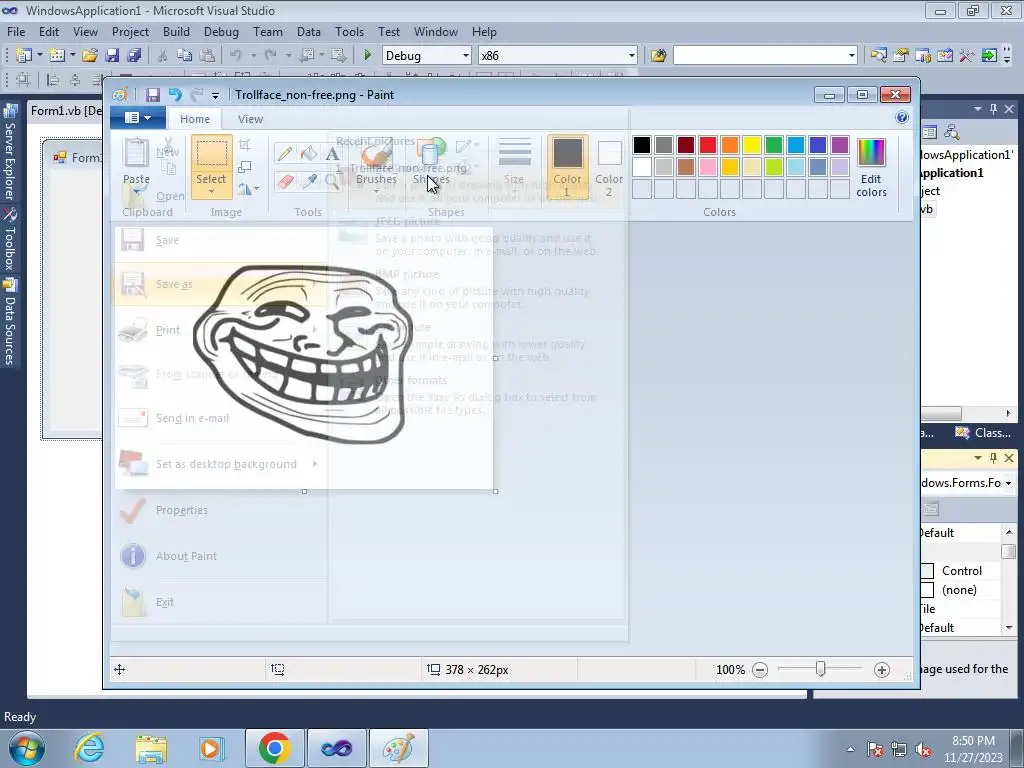Expand the Select tool dropdown arrow

212,192
